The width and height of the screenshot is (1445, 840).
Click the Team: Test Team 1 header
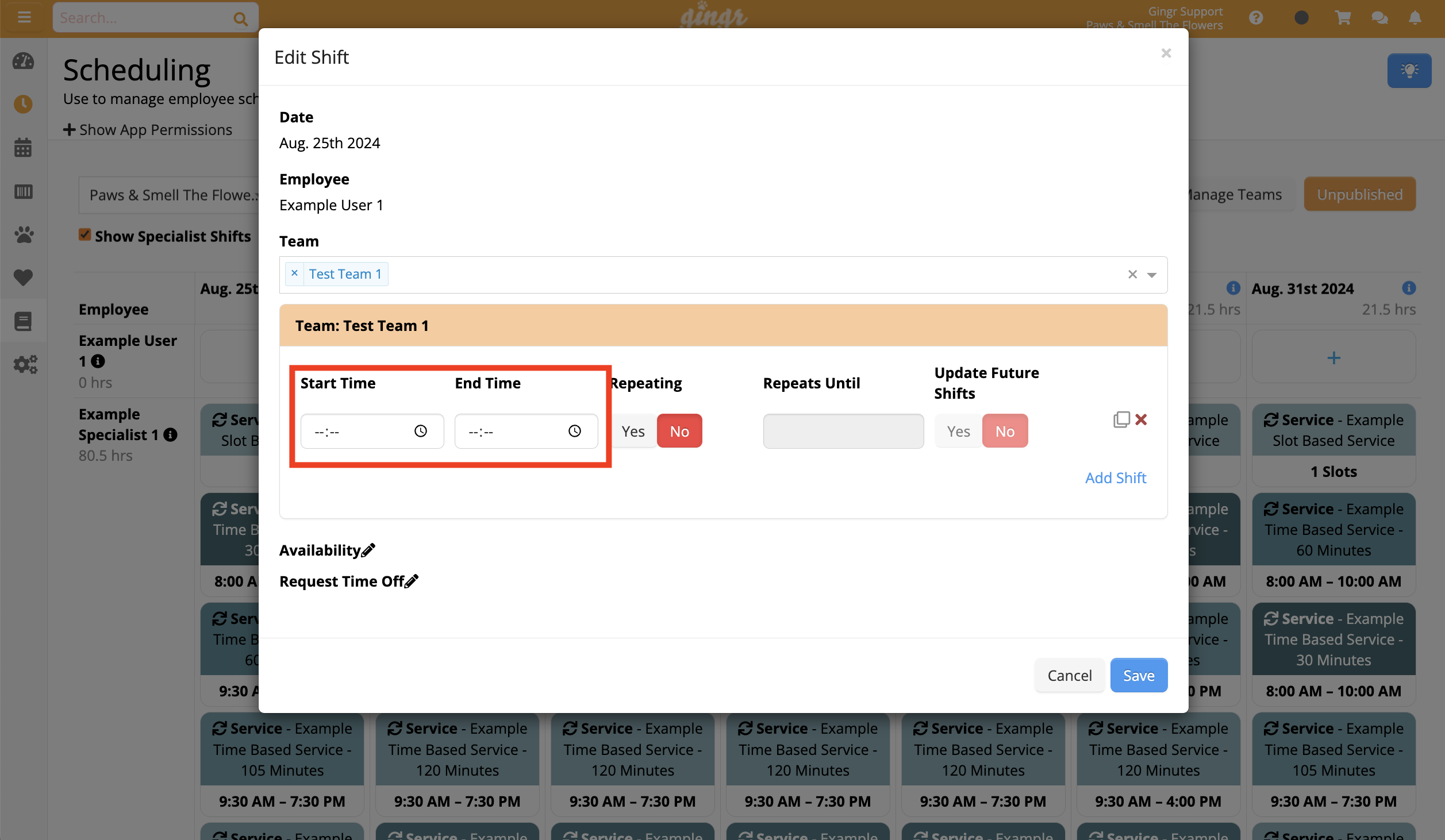tap(723, 325)
